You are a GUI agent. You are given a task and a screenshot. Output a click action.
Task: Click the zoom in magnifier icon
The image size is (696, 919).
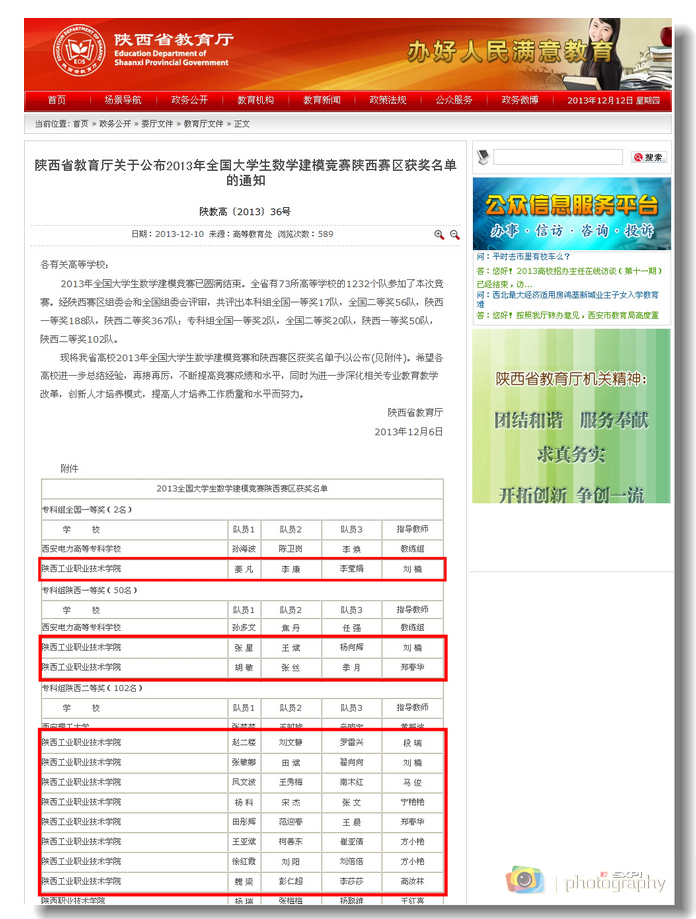pos(438,234)
